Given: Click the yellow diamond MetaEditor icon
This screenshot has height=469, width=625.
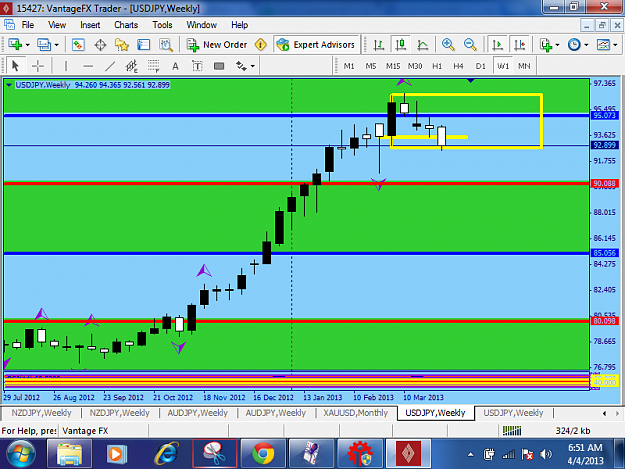Looking at the screenshot, I should coord(261,45).
